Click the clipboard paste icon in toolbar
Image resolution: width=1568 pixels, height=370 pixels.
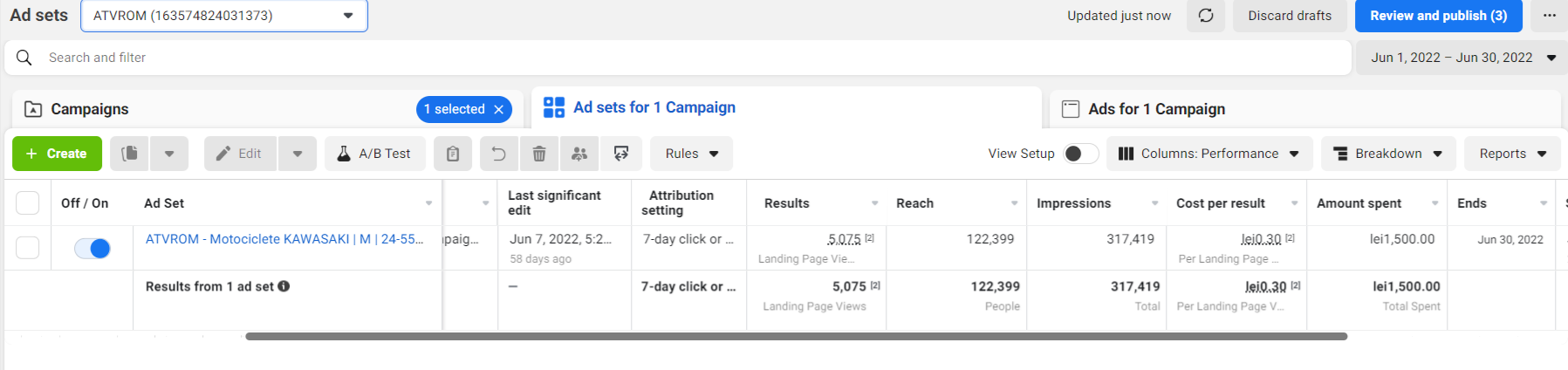(452, 154)
